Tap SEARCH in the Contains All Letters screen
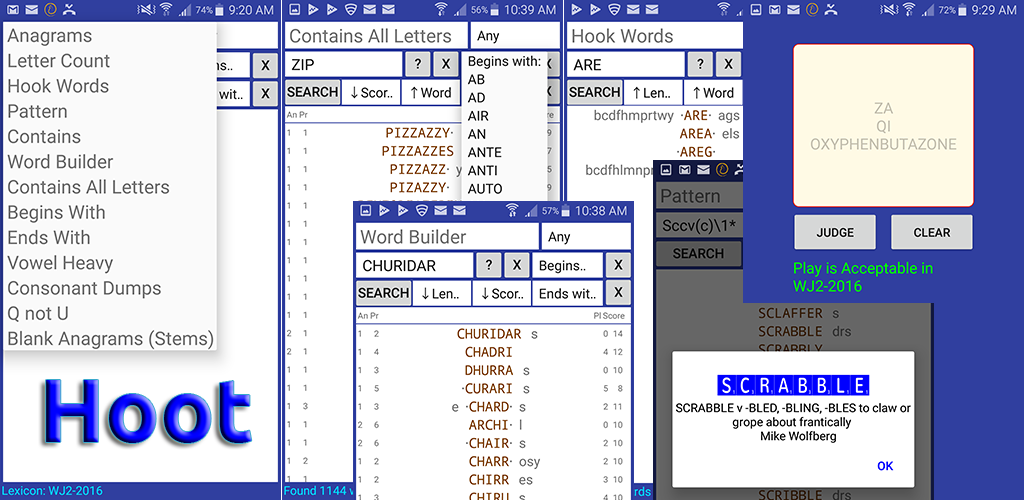The image size is (1024, 500). pos(313,92)
